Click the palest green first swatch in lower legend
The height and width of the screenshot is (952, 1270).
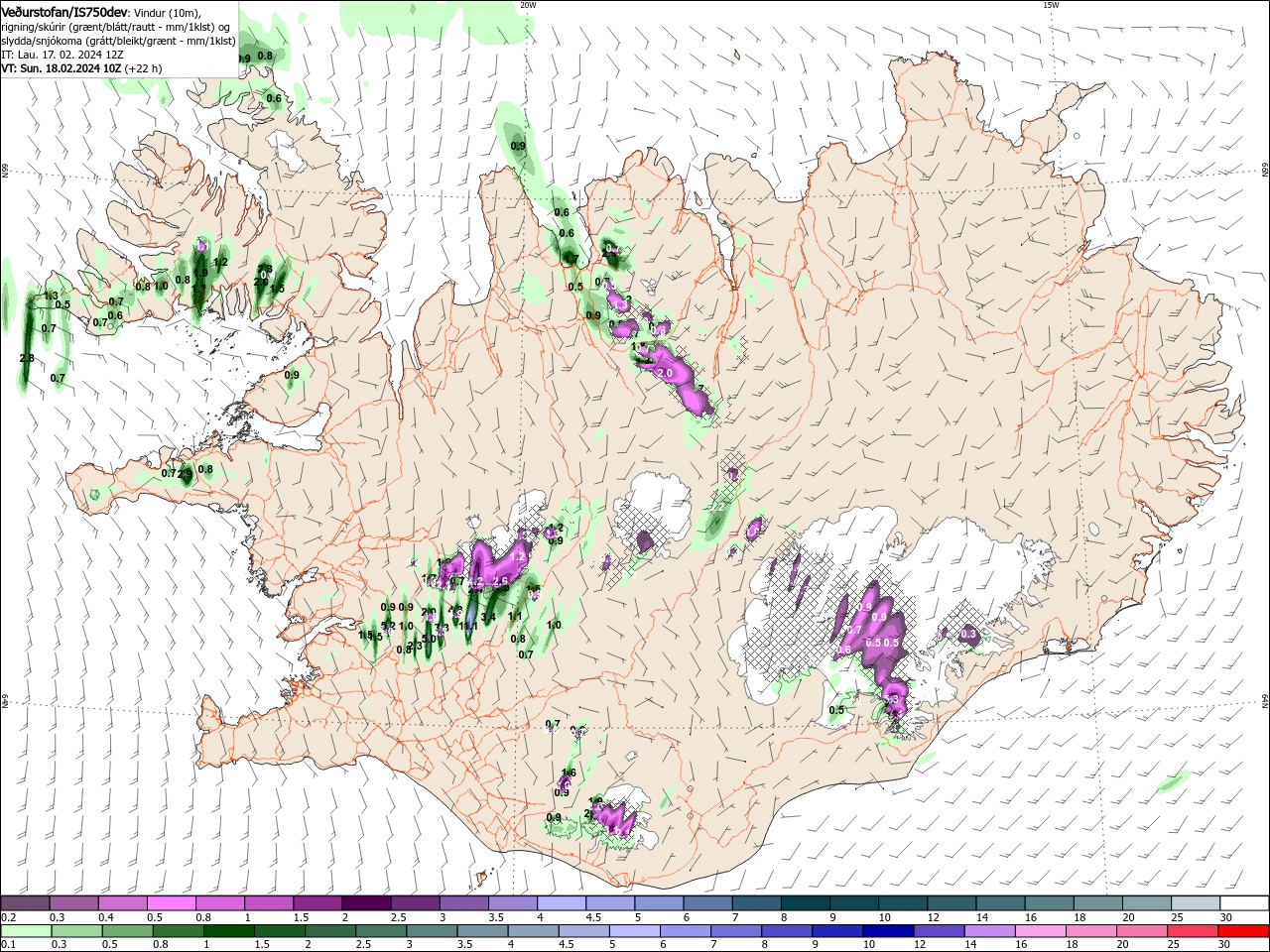pyautogui.click(x=25, y=931)
